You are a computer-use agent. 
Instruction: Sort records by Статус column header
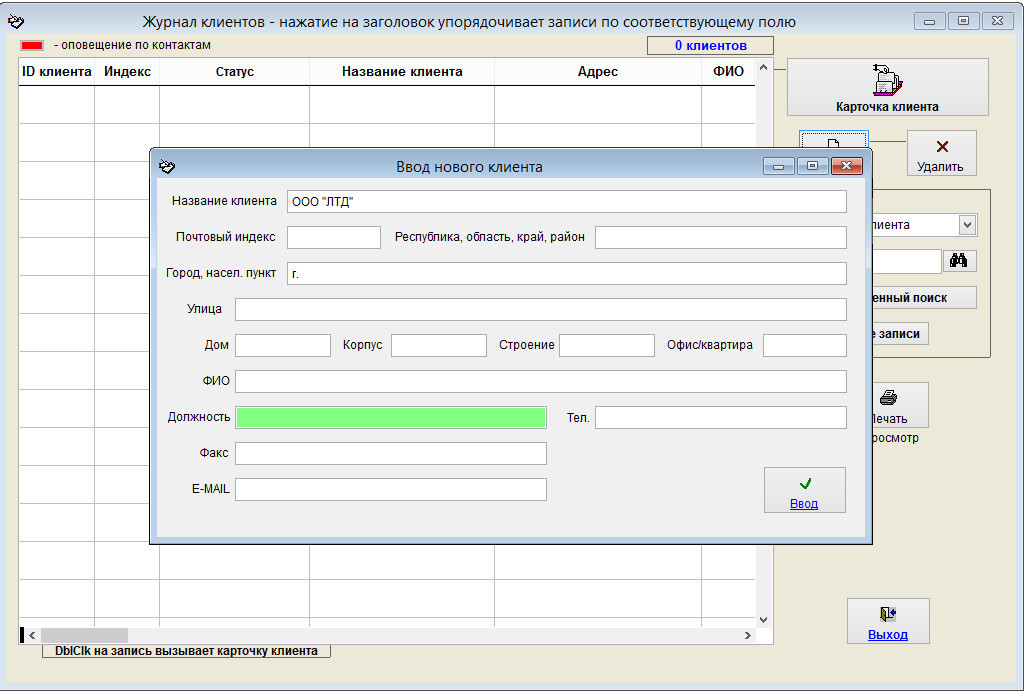[x=234, y=72]
